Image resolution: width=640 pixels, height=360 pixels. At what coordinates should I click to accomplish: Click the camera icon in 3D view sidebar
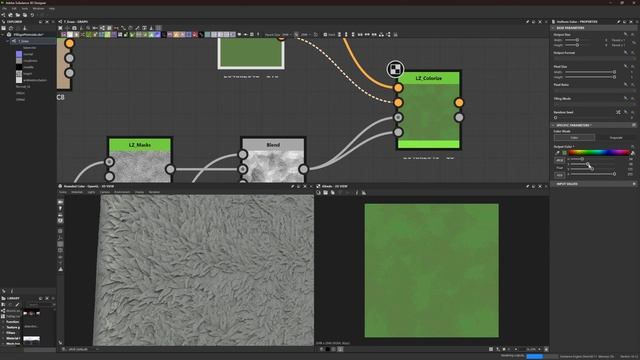(60, 202)
